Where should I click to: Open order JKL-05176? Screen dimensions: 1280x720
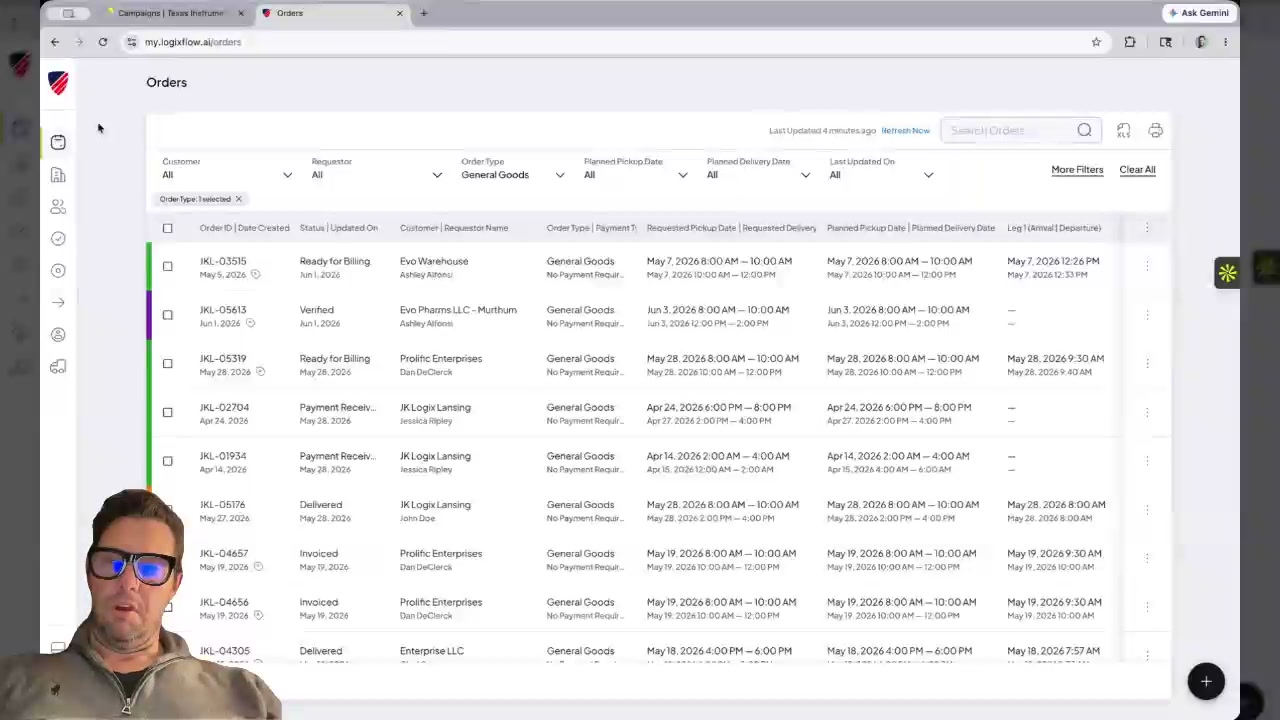(222, 505)
